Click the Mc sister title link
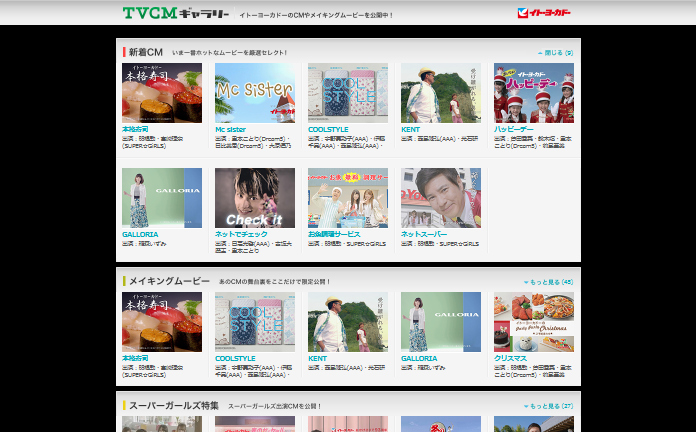Screen dimensions: 696x432 230,129
